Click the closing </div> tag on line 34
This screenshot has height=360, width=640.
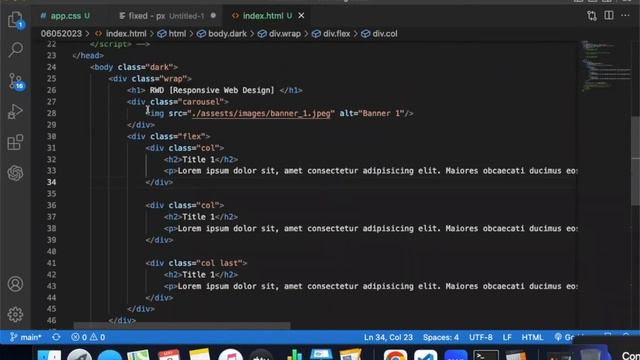[159, 182]
